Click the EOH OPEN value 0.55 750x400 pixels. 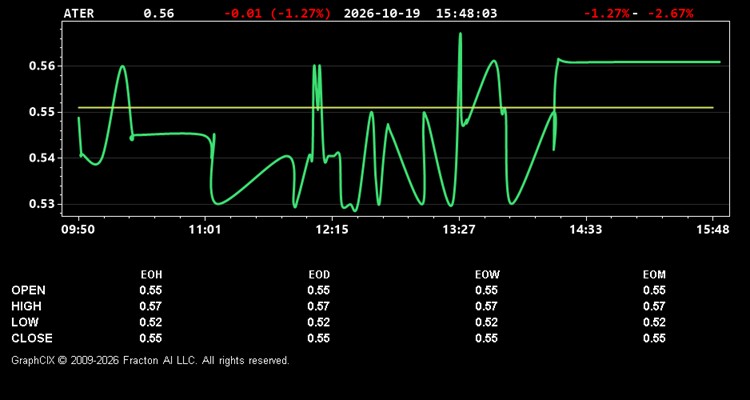point(151,290)
